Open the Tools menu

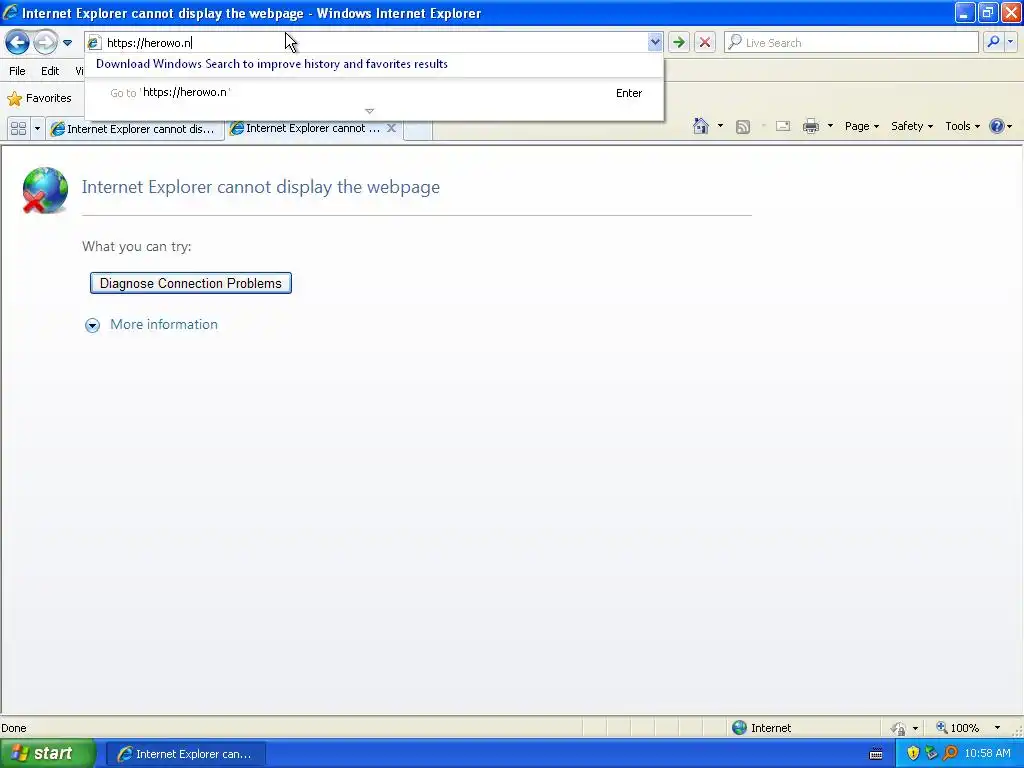click(963, 126)
